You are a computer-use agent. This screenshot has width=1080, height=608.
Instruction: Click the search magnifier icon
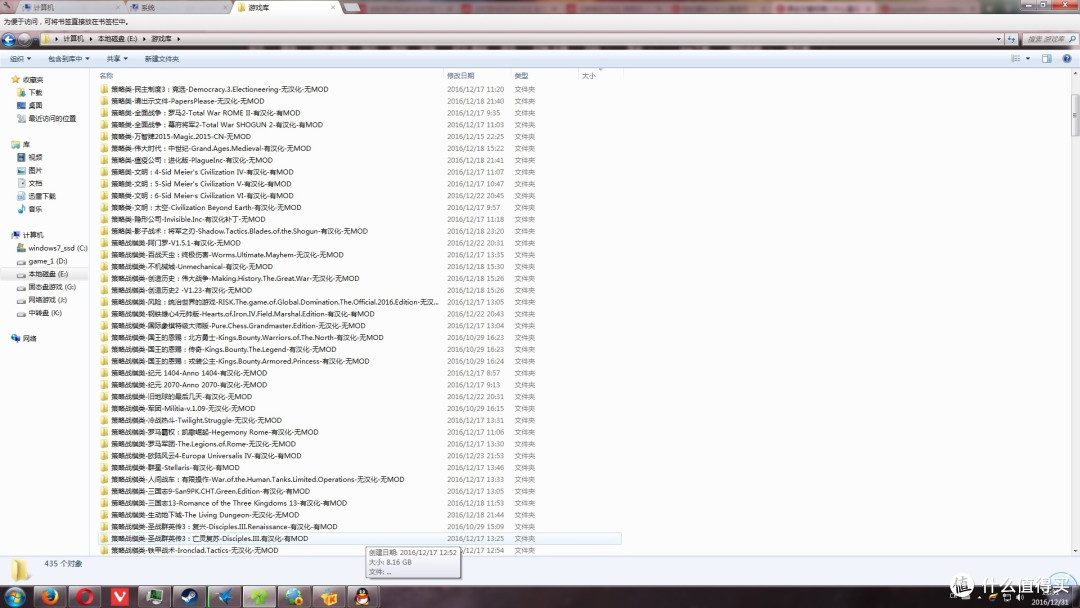click(1072, 39)
